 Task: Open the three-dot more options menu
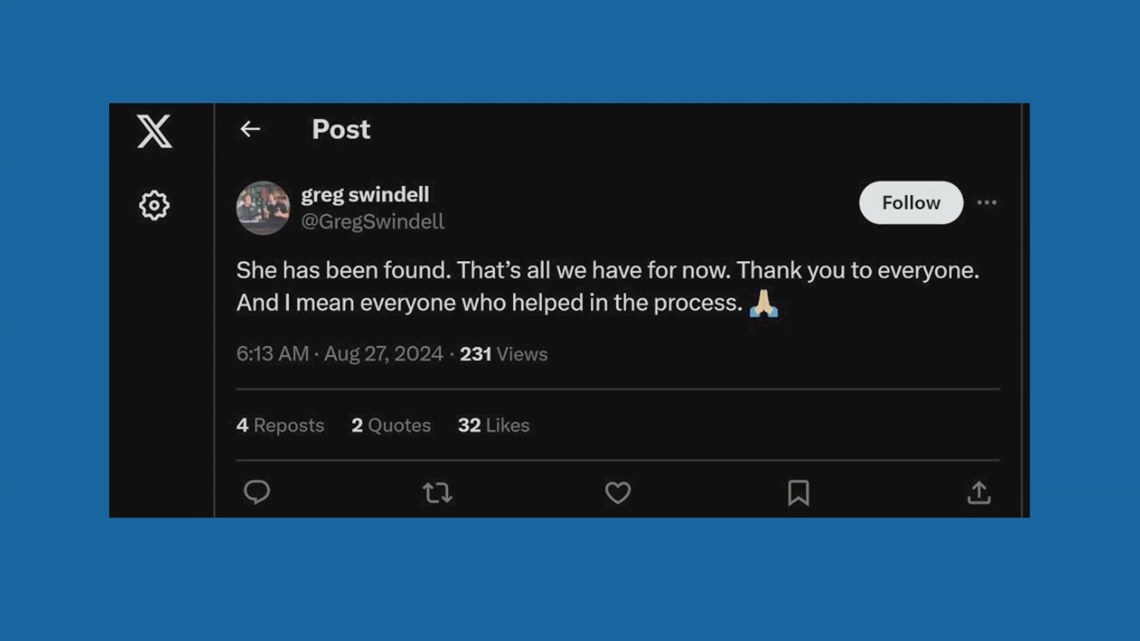(987, 203)
